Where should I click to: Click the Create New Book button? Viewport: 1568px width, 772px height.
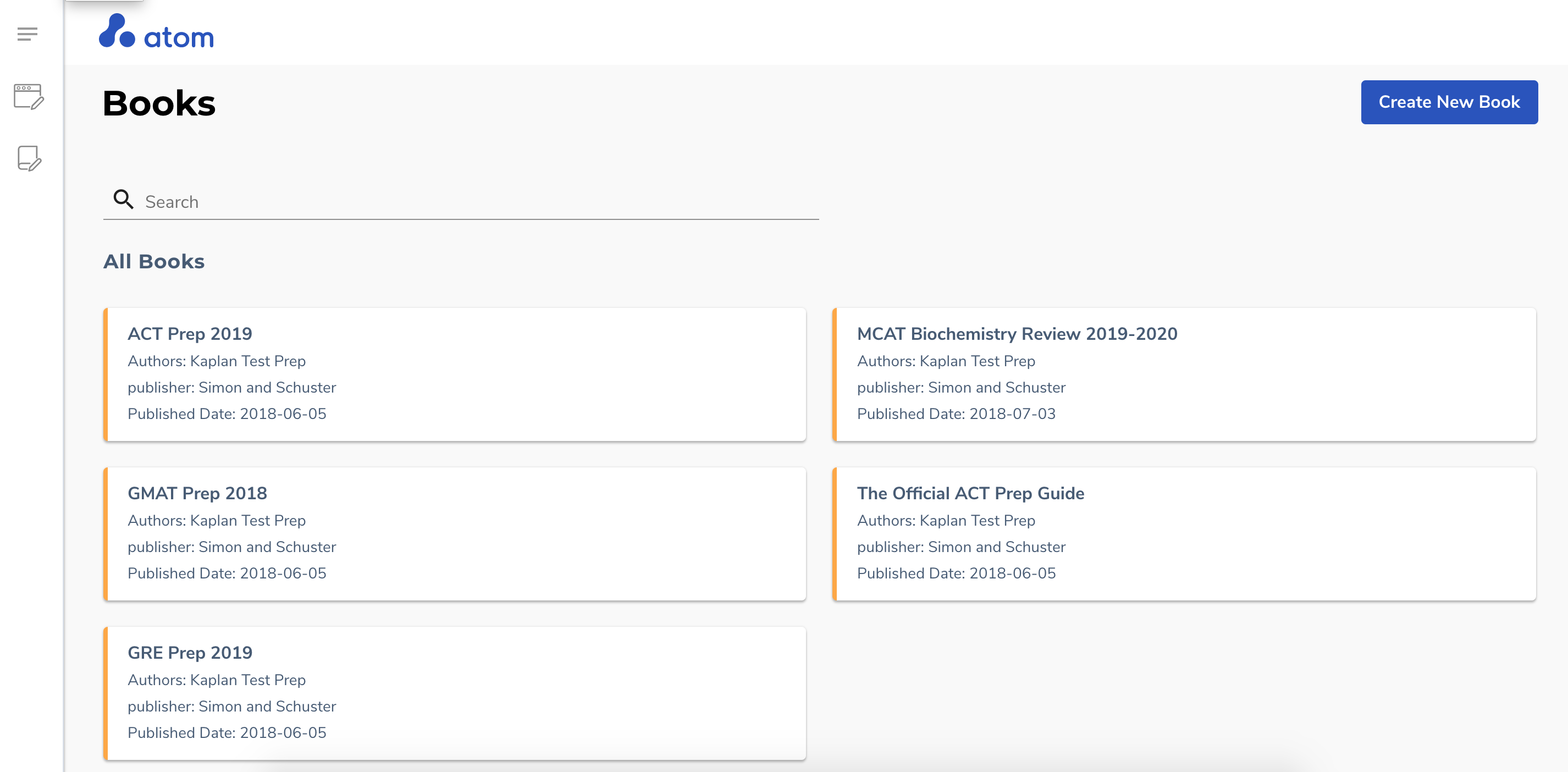(x=1449, y=102)
